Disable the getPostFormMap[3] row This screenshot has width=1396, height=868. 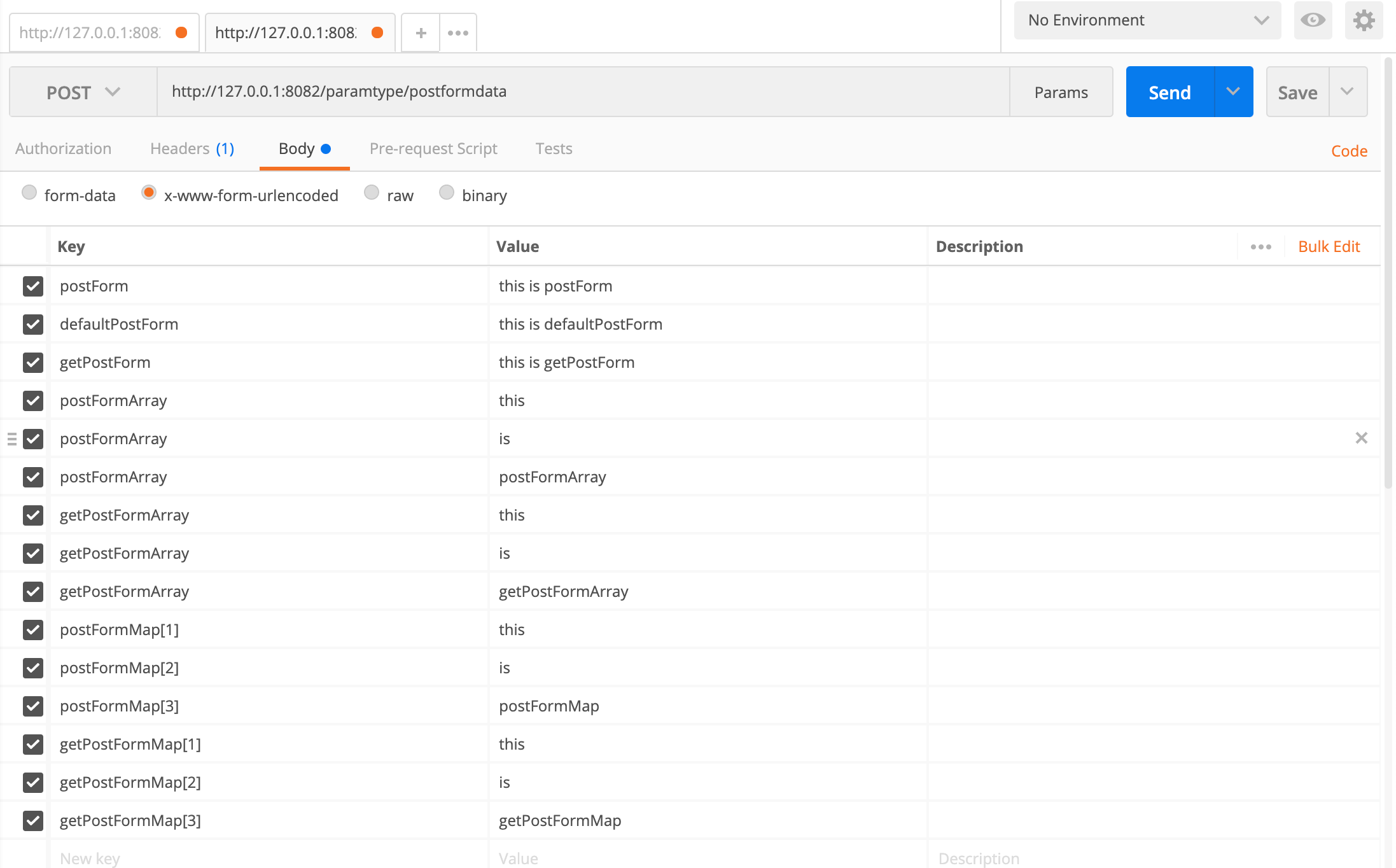click(x=33, y=821)
